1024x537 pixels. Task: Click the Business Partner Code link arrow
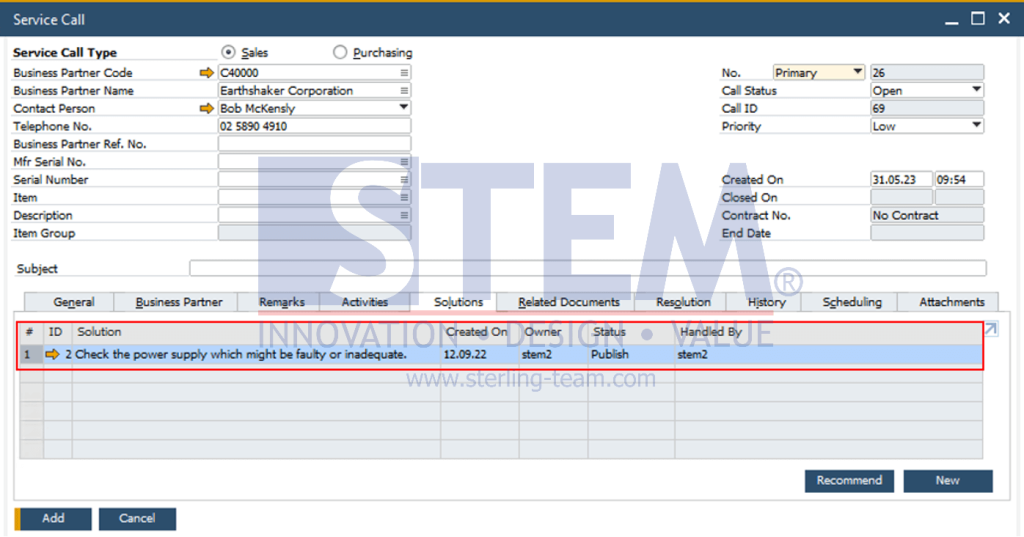pos(207,73)
